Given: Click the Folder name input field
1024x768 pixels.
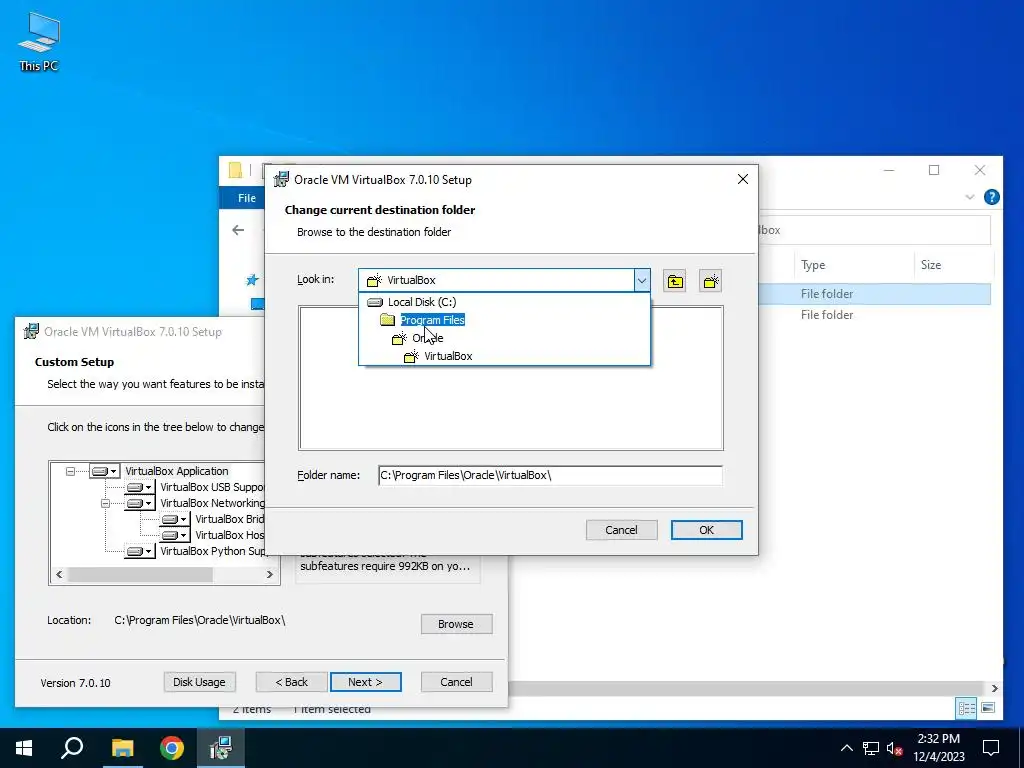Looking at the screenshot, I should pyautogui.click(x=550, y=475).
